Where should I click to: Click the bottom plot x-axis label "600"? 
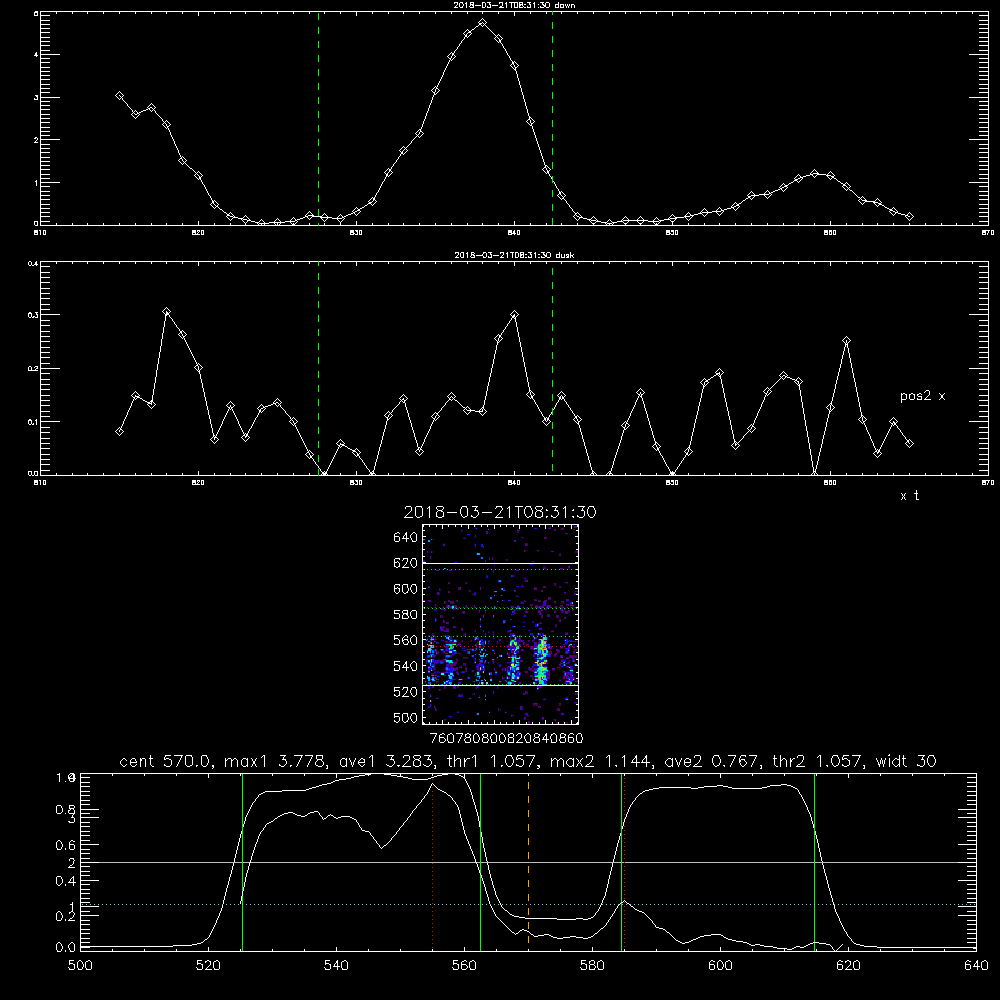click(720, 965)
